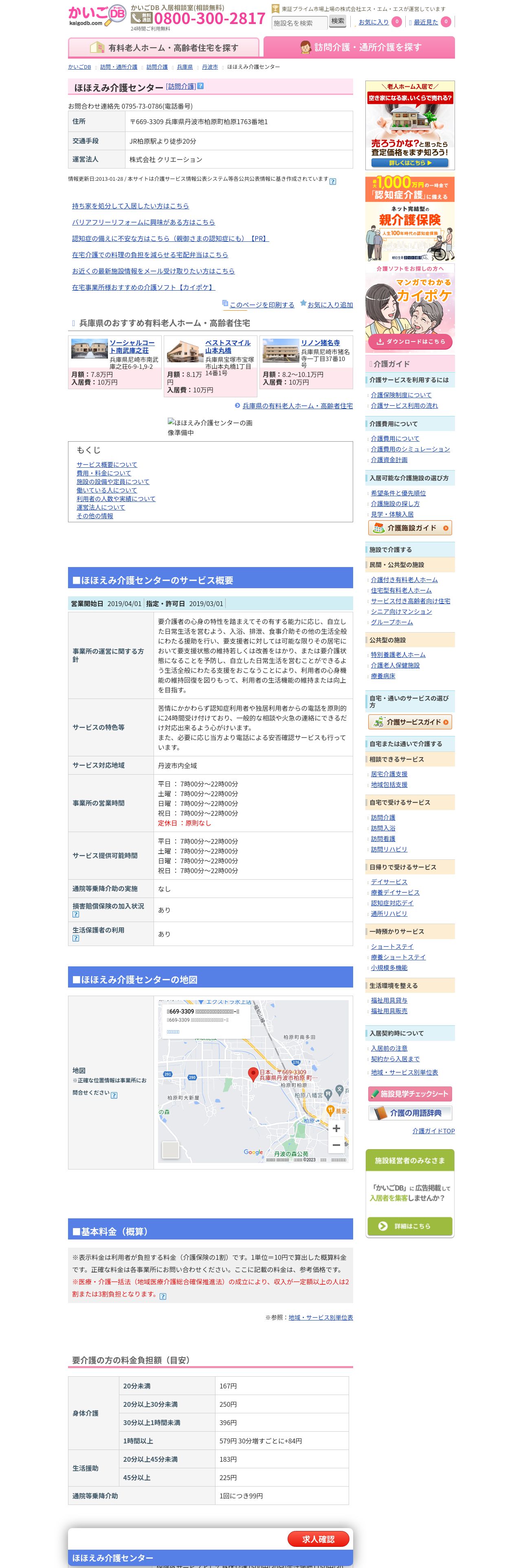Click help icon after 3割負担となります
523x1568 pixels.
[x=163, y=1296]
